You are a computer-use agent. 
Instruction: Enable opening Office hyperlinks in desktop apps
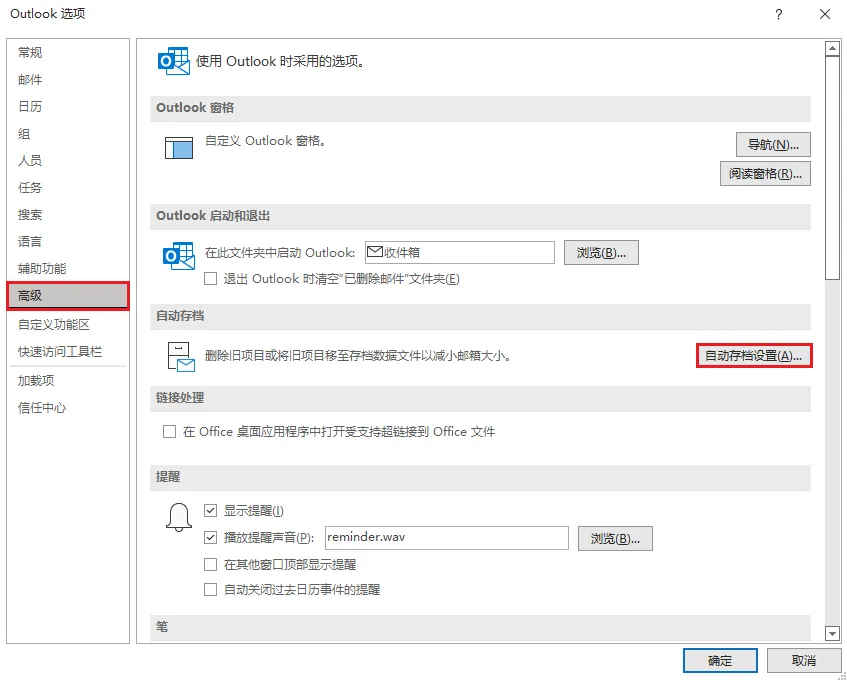tap(169, 432)
